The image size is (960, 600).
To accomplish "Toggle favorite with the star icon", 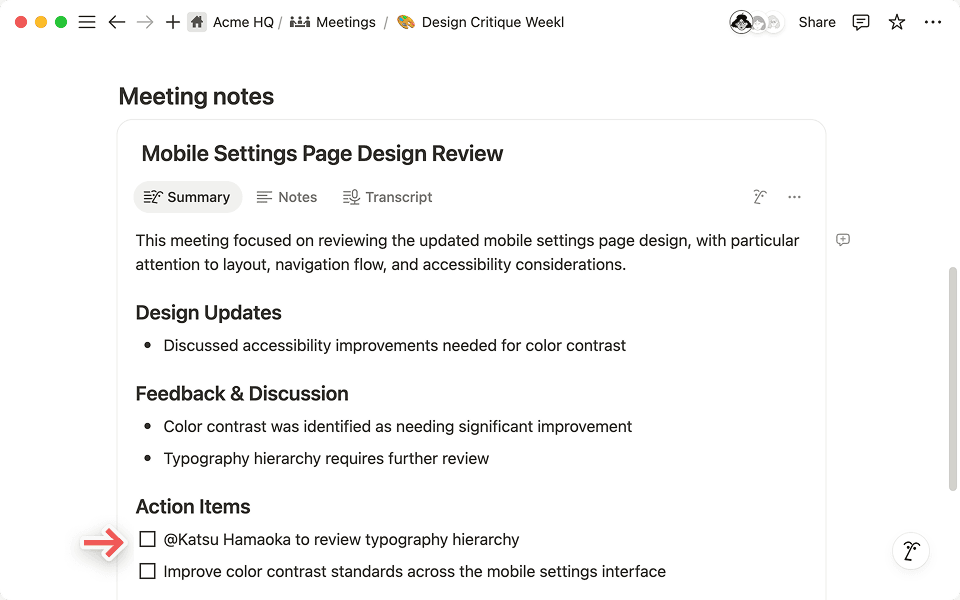I will pos(896,21).
